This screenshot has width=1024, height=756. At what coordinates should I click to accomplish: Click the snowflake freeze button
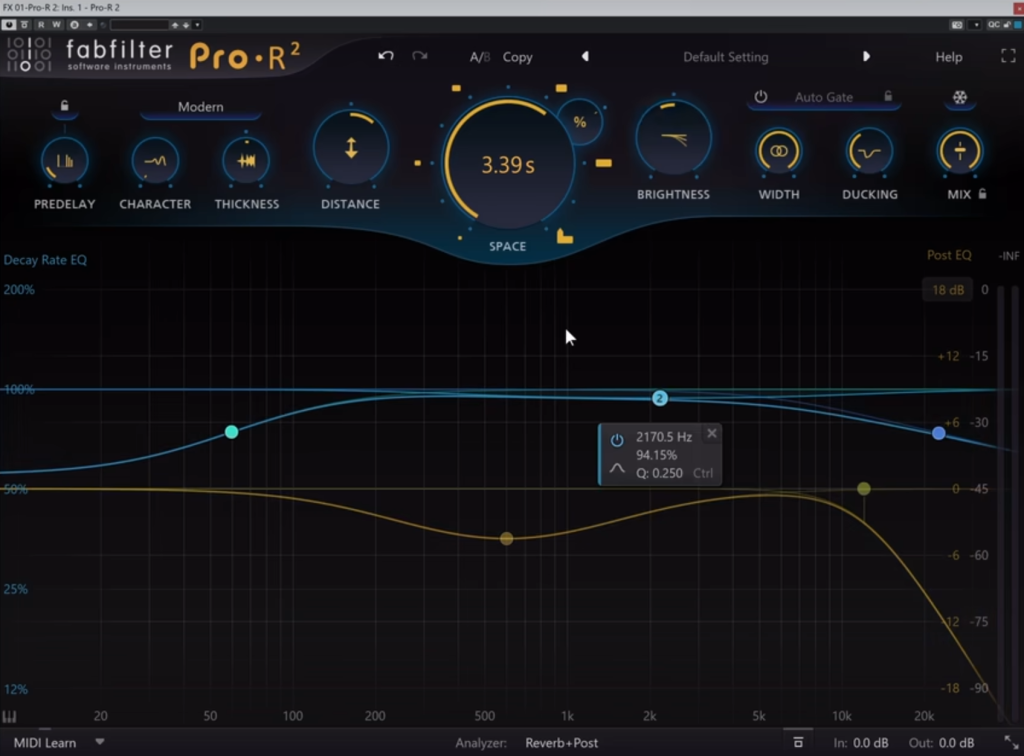coord(959,98)
